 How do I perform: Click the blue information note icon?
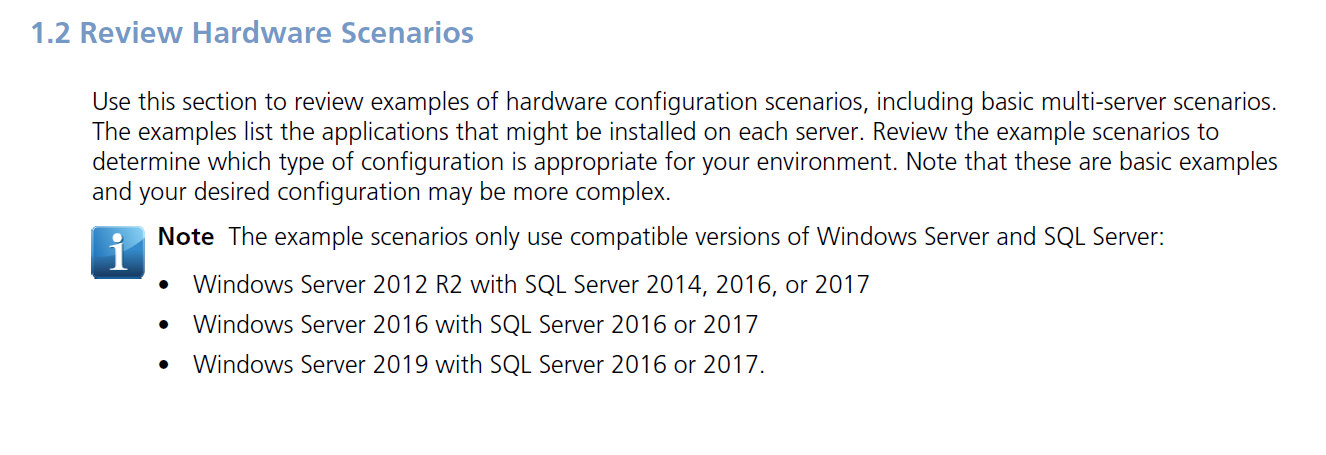pos(117,251)
